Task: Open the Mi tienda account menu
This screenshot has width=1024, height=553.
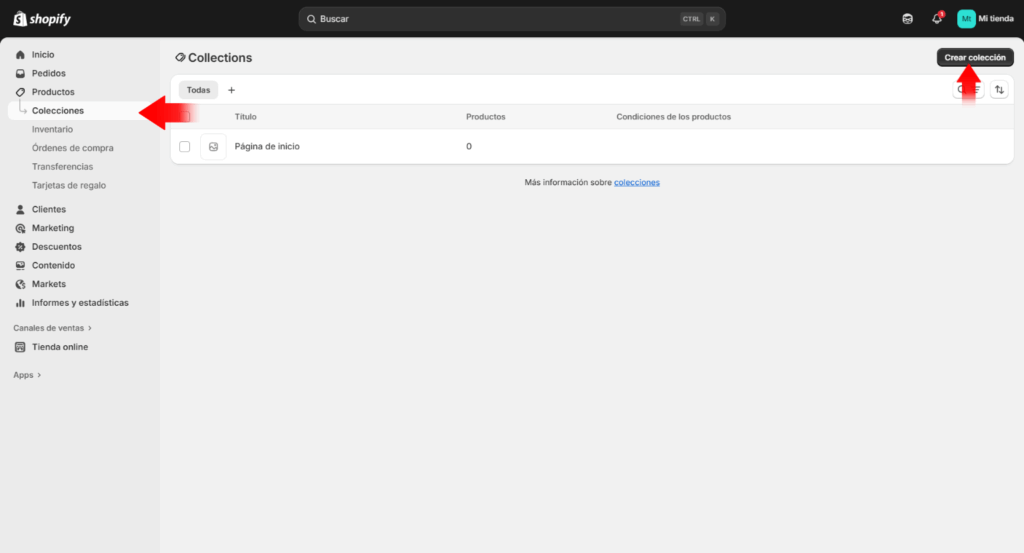Action: click(x=985, y=19)
